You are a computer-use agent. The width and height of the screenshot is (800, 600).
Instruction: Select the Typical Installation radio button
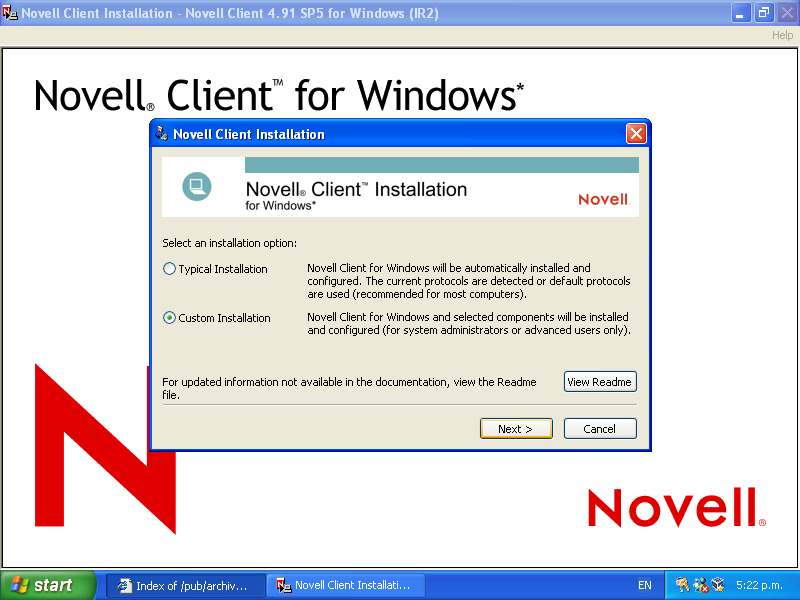pos(169,269)
